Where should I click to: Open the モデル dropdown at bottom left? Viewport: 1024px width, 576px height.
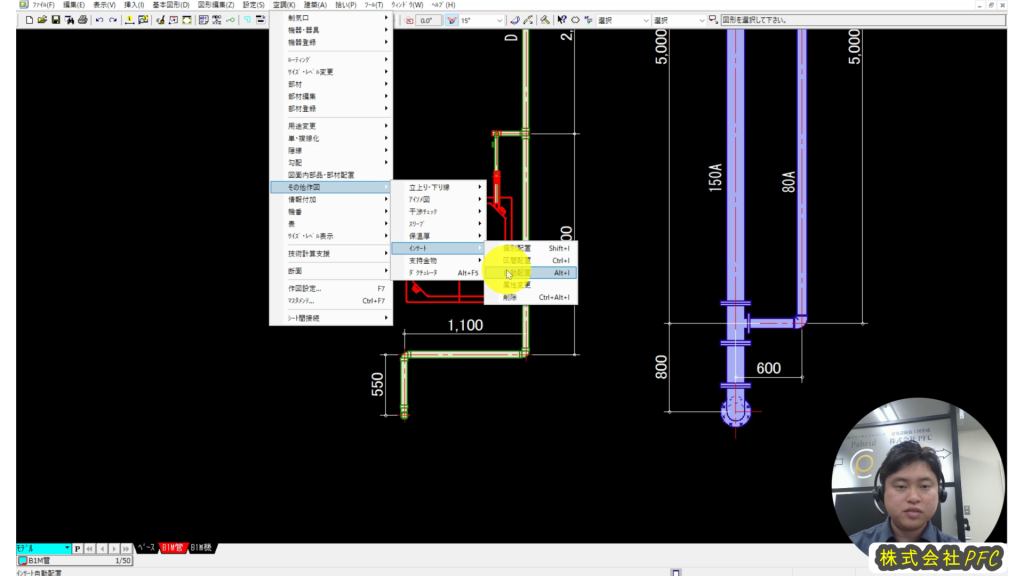tap(68, 549)
